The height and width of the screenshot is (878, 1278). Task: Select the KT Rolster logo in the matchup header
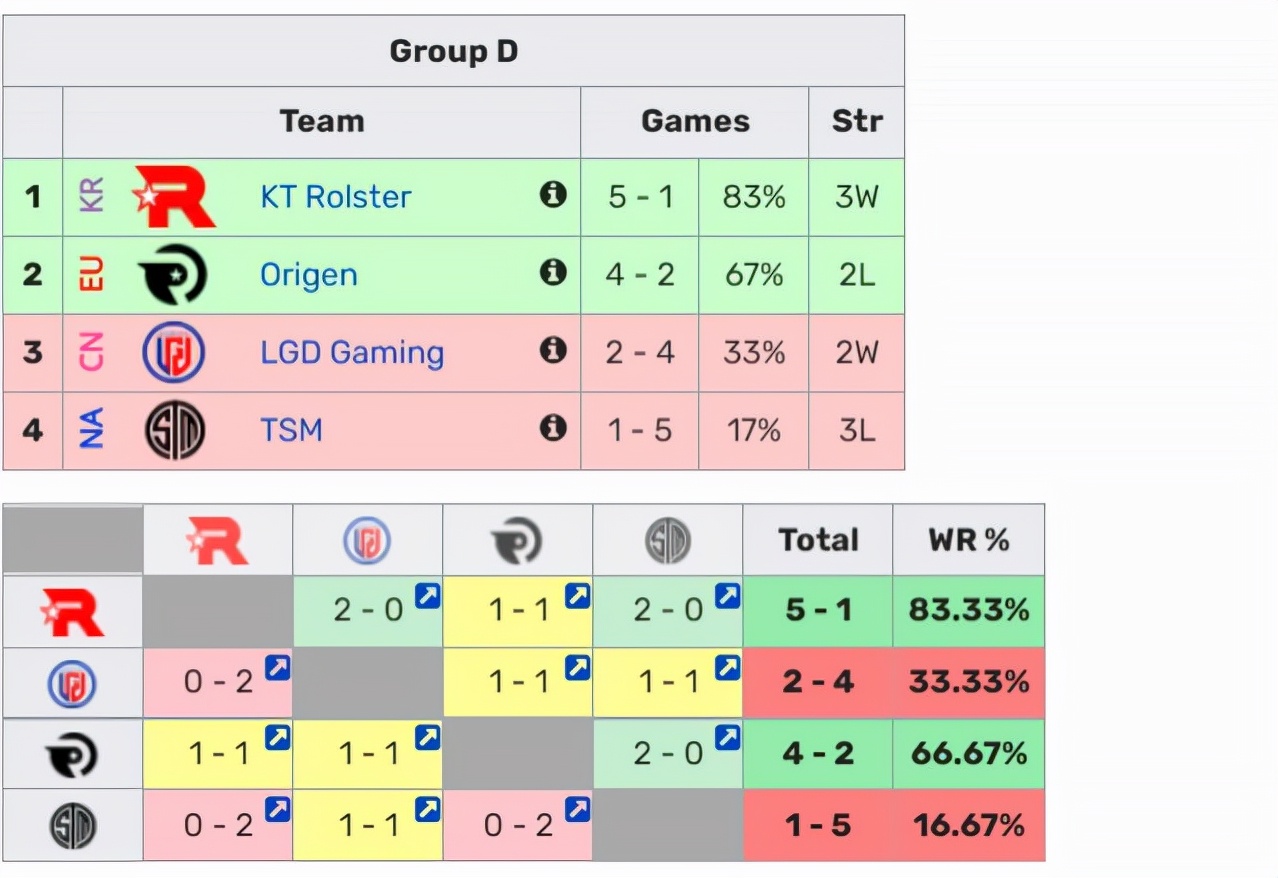[218, 538]
